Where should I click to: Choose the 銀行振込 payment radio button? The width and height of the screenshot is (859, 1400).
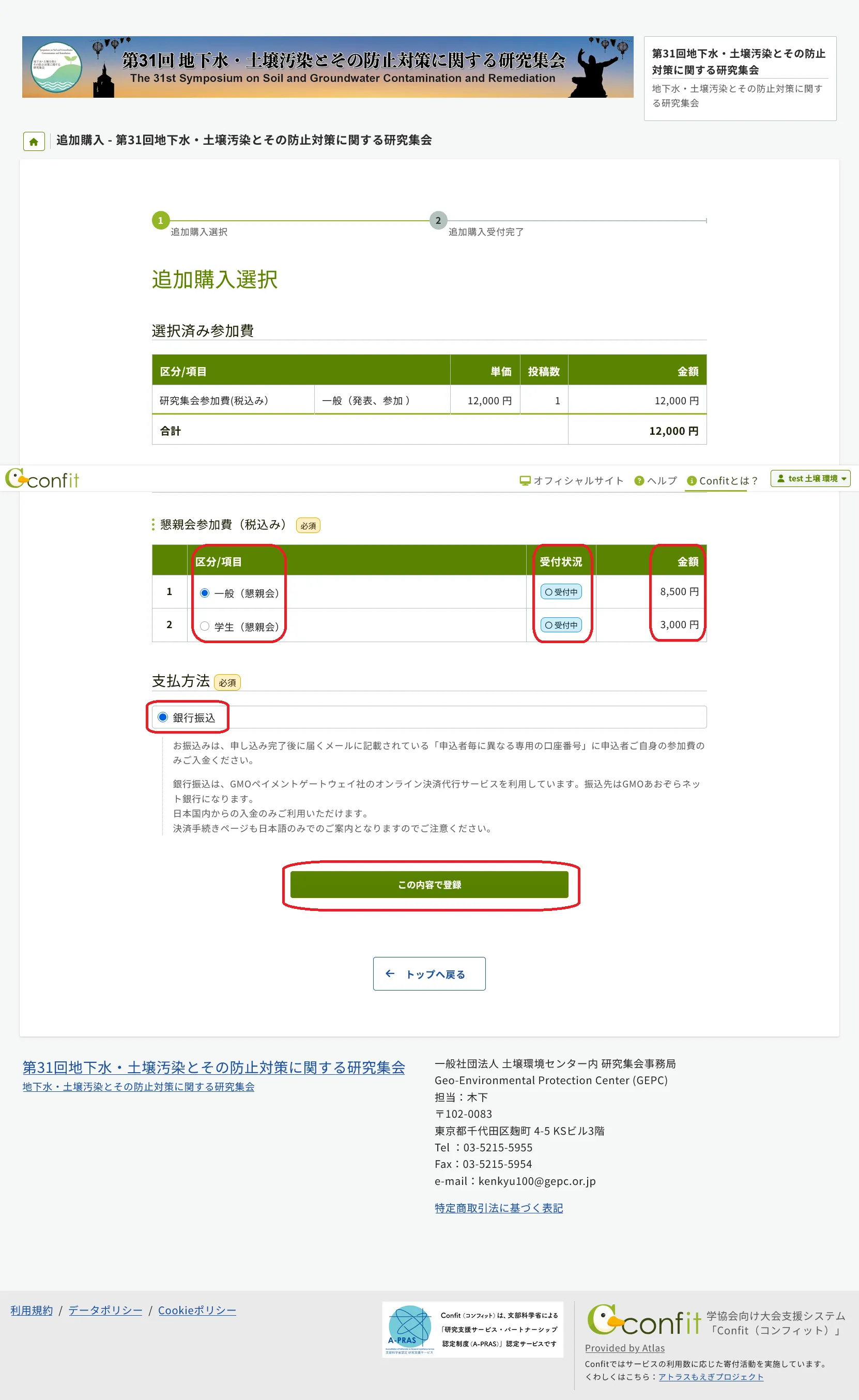163,717
